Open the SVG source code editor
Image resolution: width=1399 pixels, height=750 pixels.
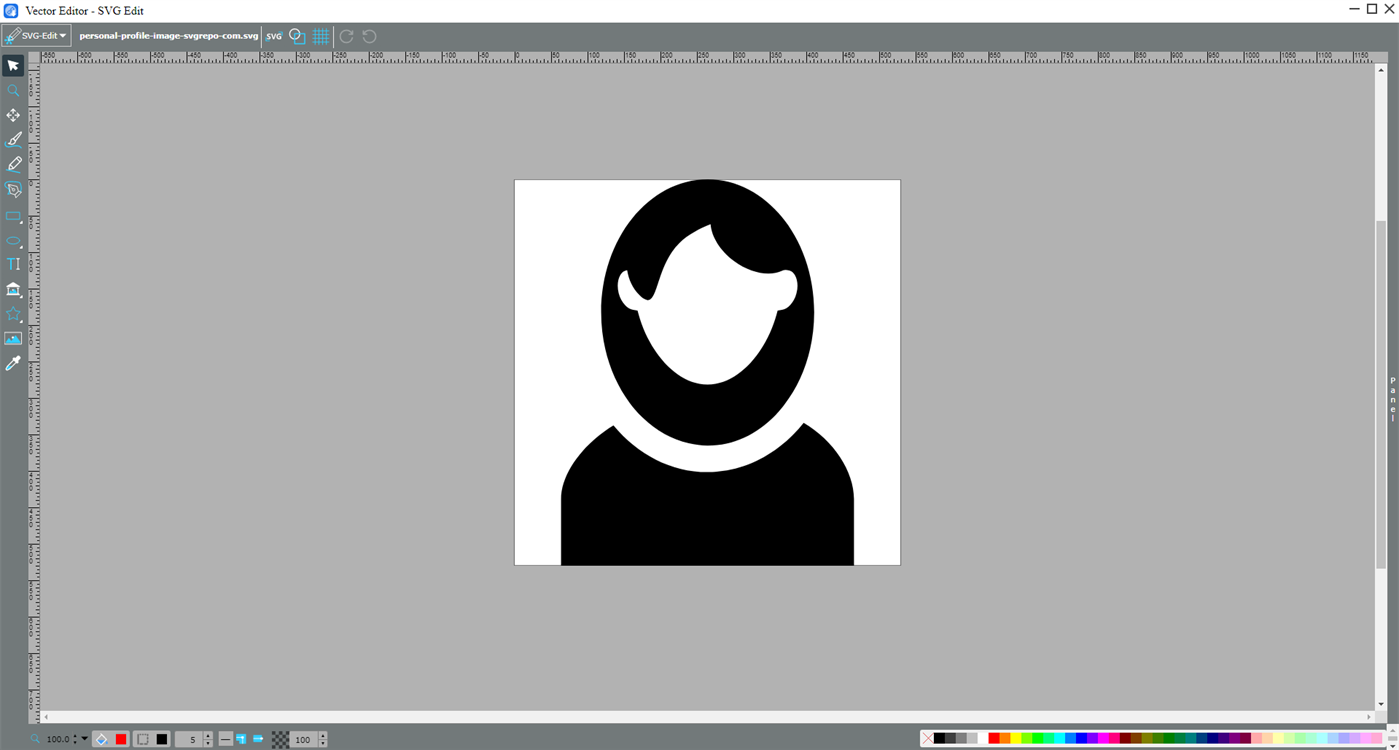pos(273,35)
